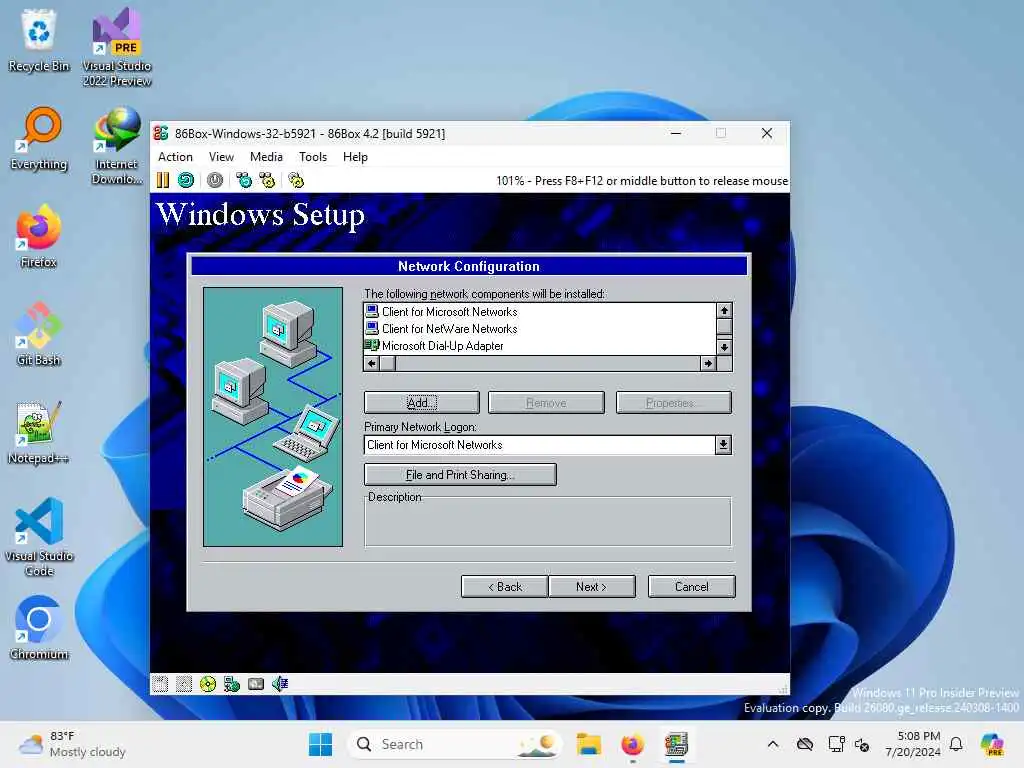Launch Firefox from desktop

click(39, 236)
